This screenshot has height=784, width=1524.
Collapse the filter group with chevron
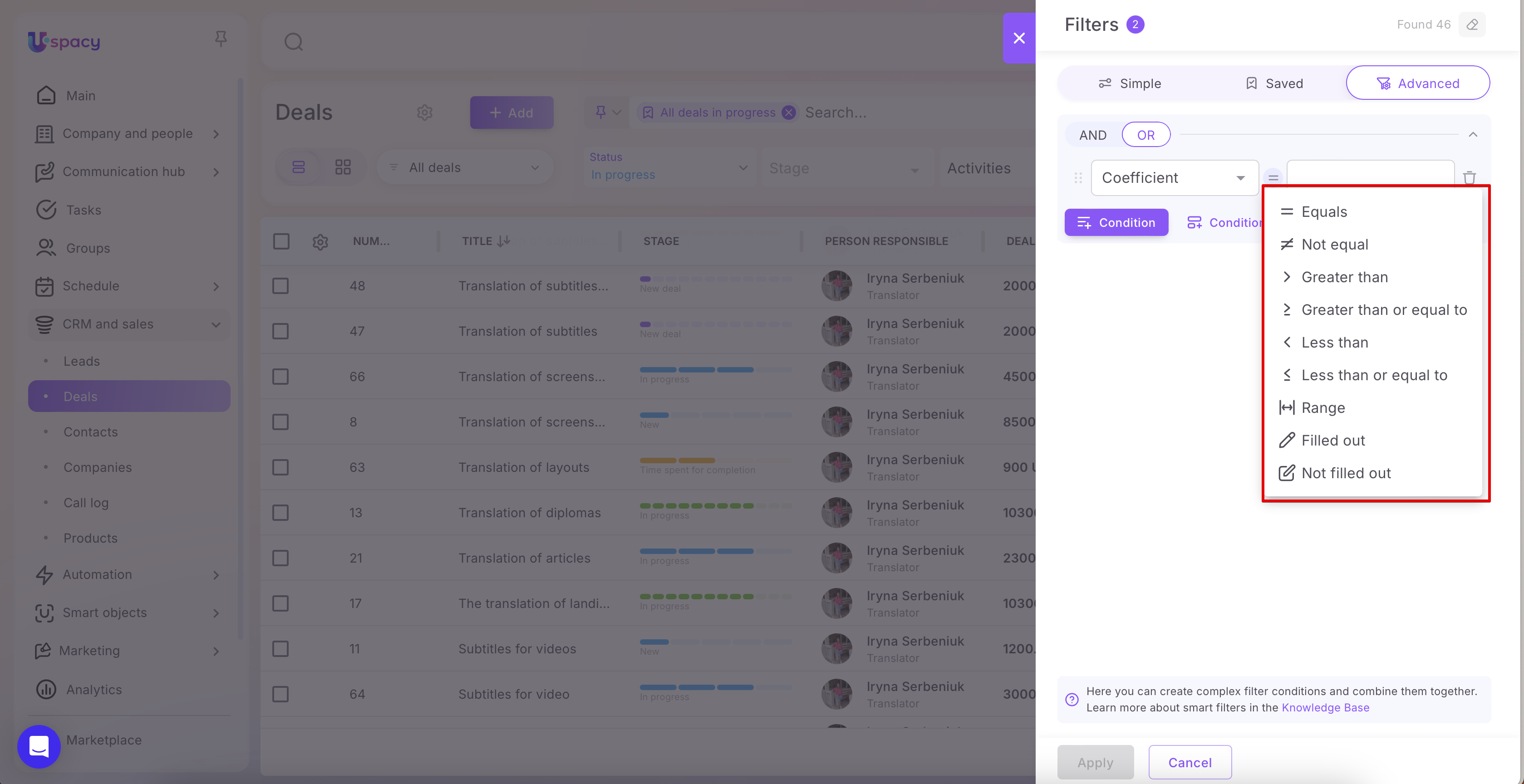pyautogui.click(x=1473, y=135)
